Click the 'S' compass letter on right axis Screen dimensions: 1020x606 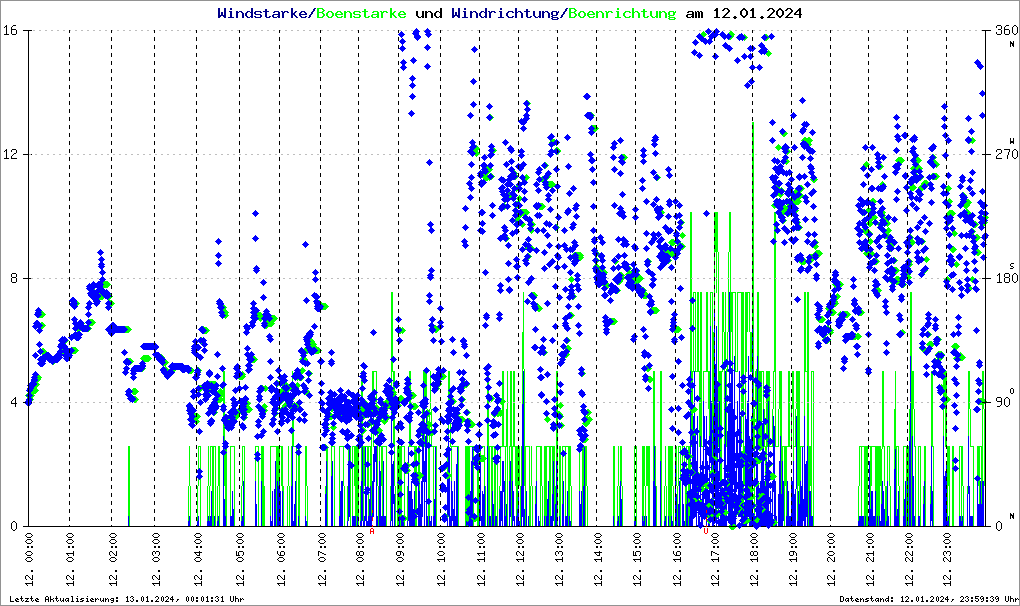tap(1012, 266)
